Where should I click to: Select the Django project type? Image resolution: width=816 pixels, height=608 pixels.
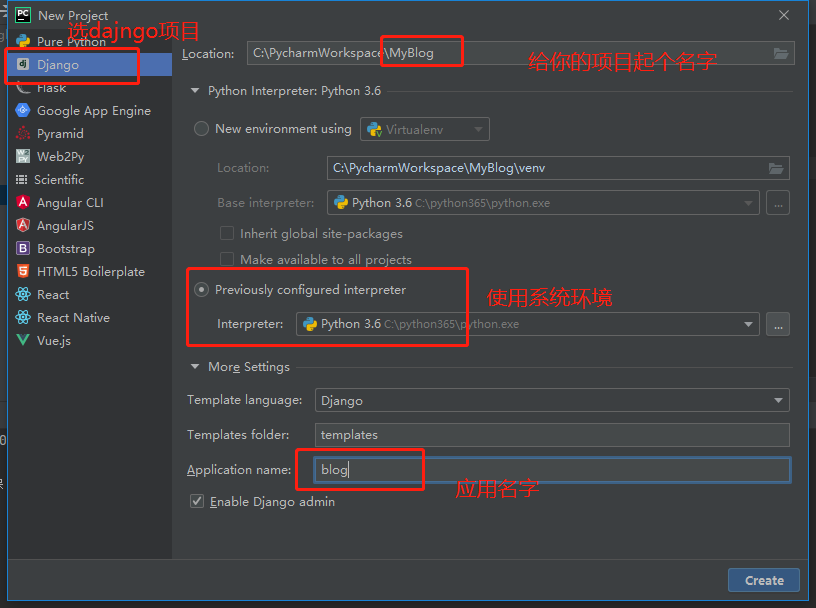coord(90,65)
